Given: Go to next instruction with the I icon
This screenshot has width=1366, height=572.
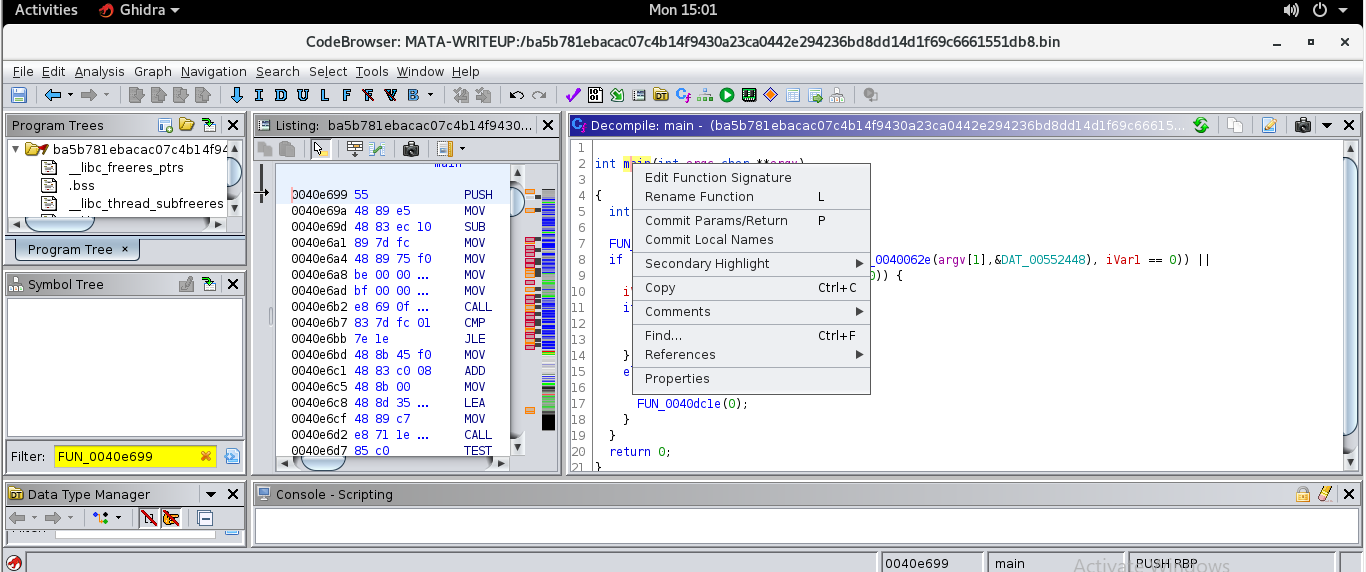Looking at the screenshot, I should point(259,95).
